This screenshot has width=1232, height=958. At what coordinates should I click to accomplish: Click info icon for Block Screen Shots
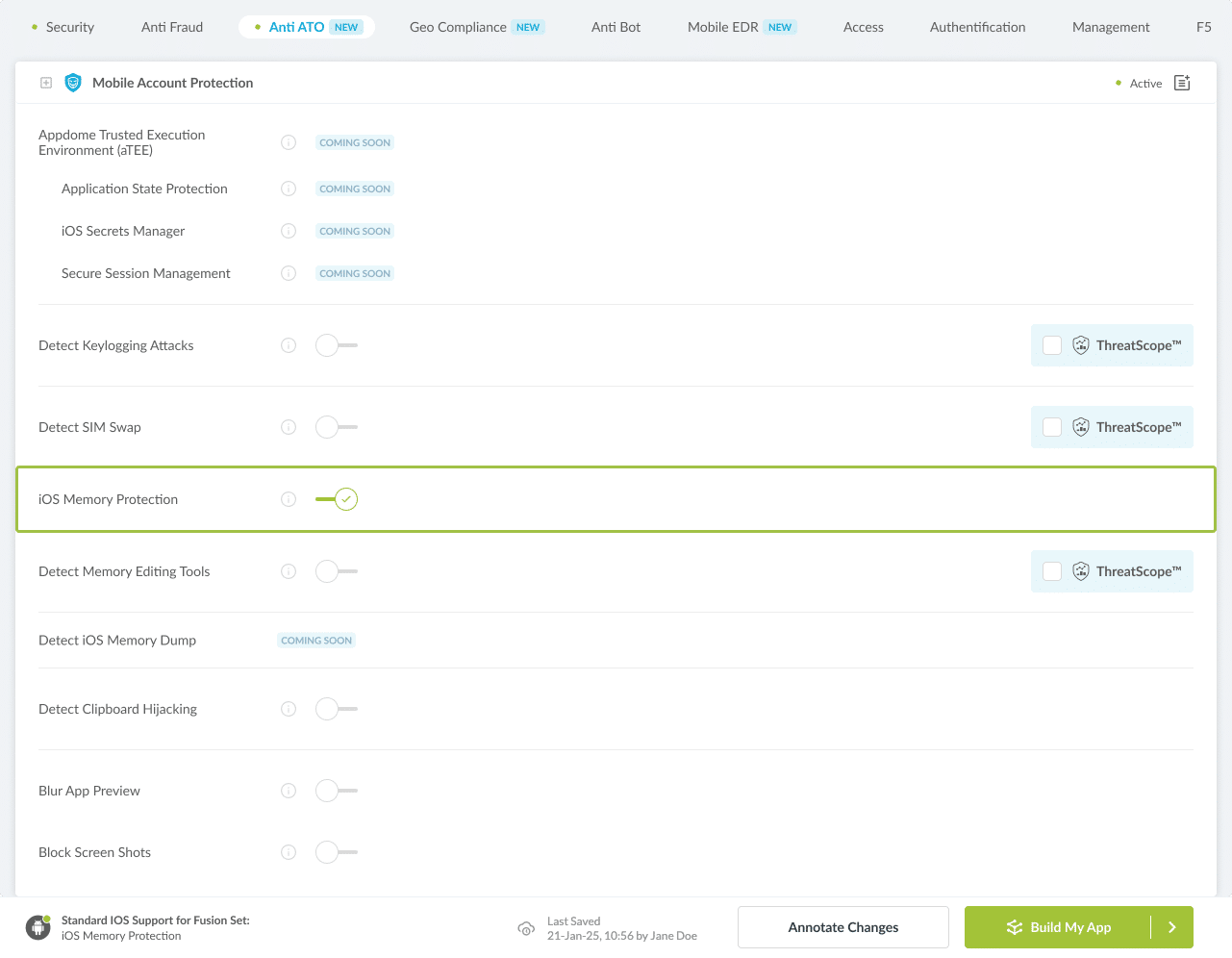pos(289,852)
